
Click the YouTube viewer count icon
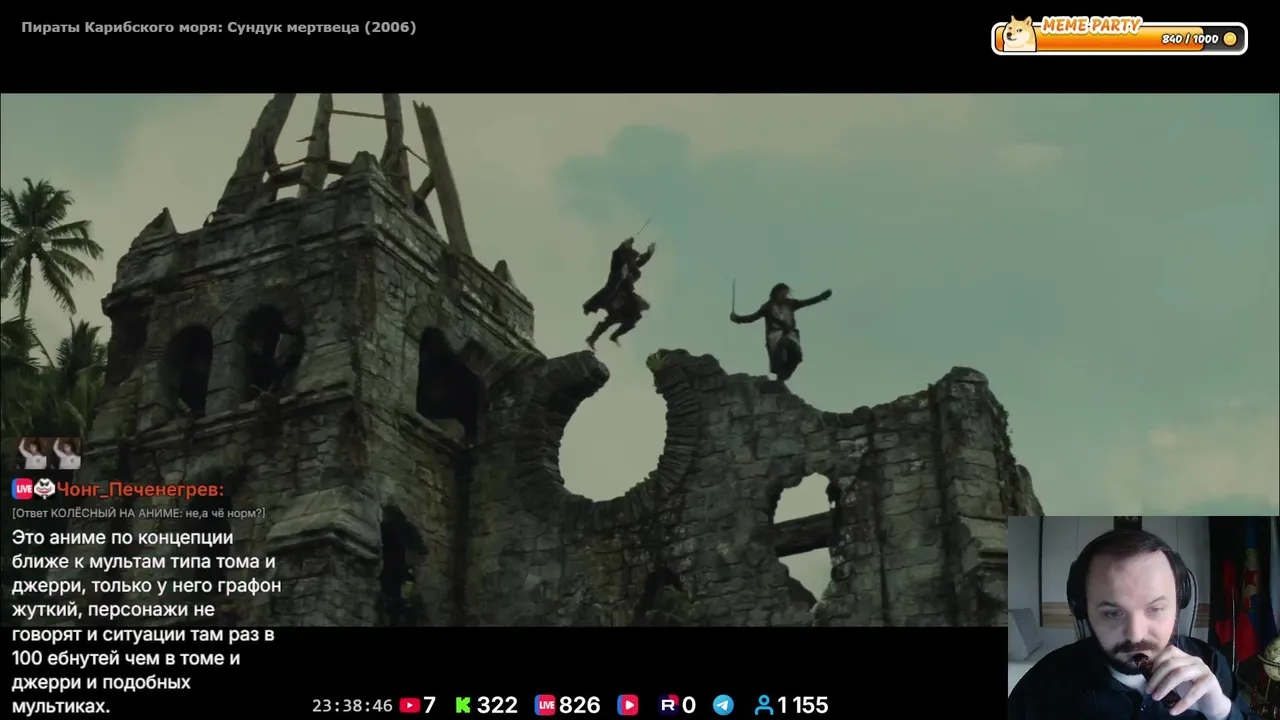pyautogui.click(x=409, y=705)
